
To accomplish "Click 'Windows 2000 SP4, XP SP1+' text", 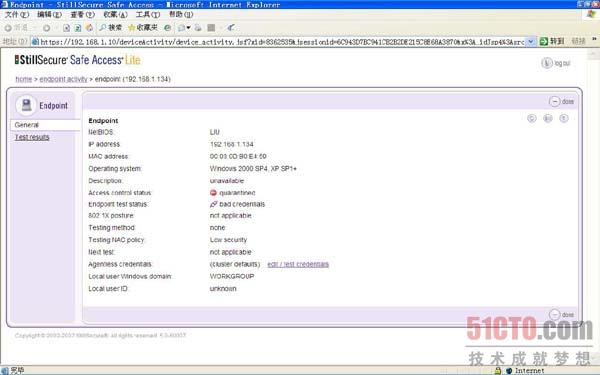I will (x=253, y=169).
